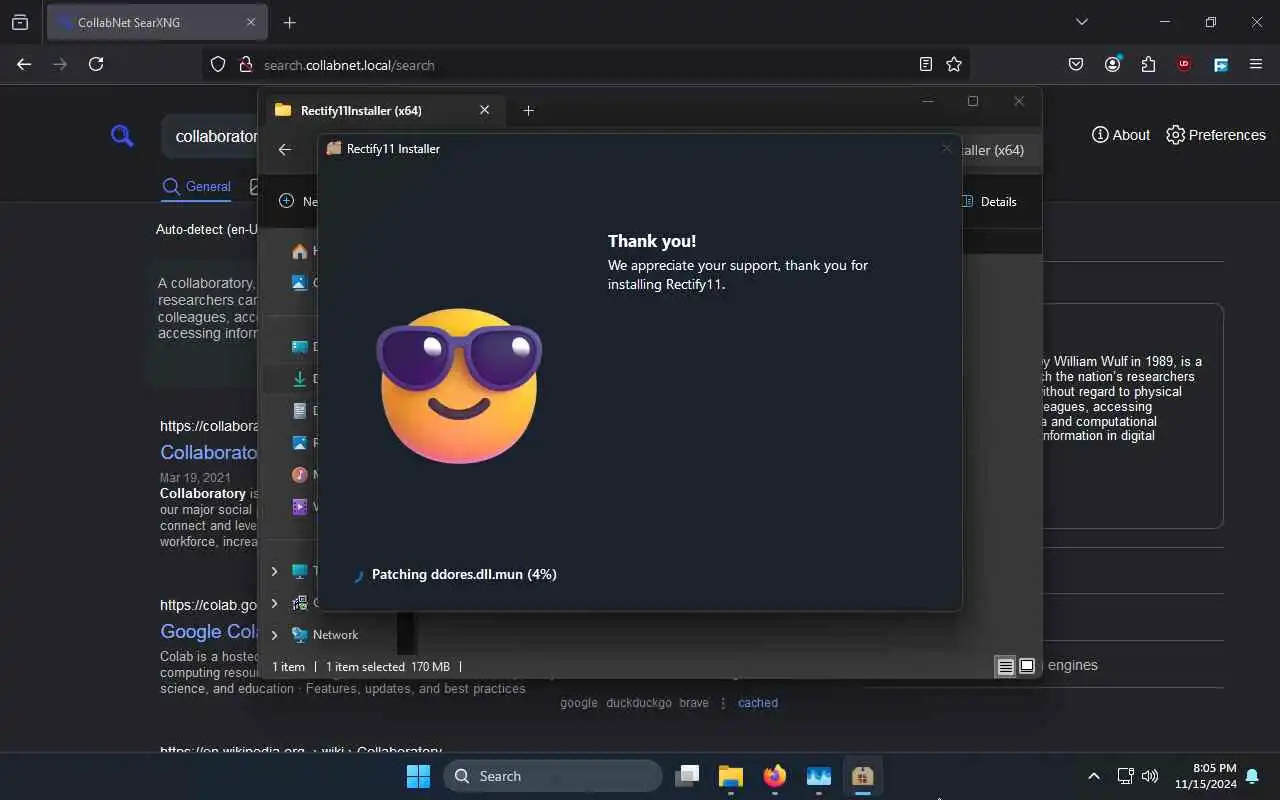Open the Pocket save icon

[x=1076, y=64]
